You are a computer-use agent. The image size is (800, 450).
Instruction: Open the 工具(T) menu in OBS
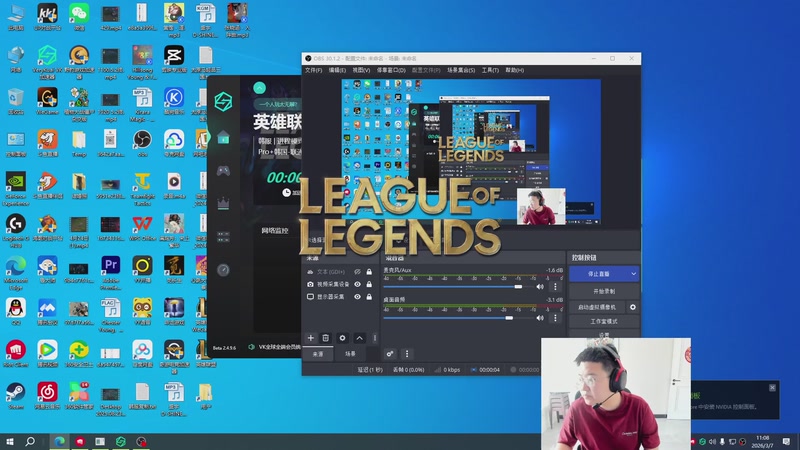490,70
